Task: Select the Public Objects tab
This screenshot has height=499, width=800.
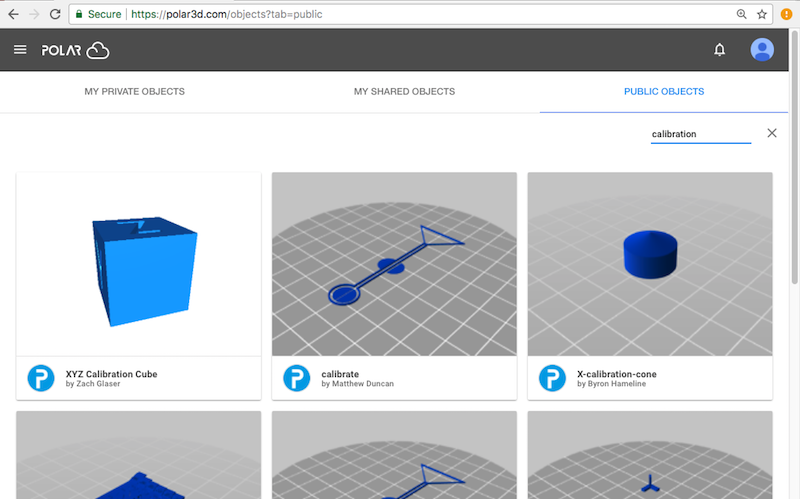Action: tap(664, 91)
